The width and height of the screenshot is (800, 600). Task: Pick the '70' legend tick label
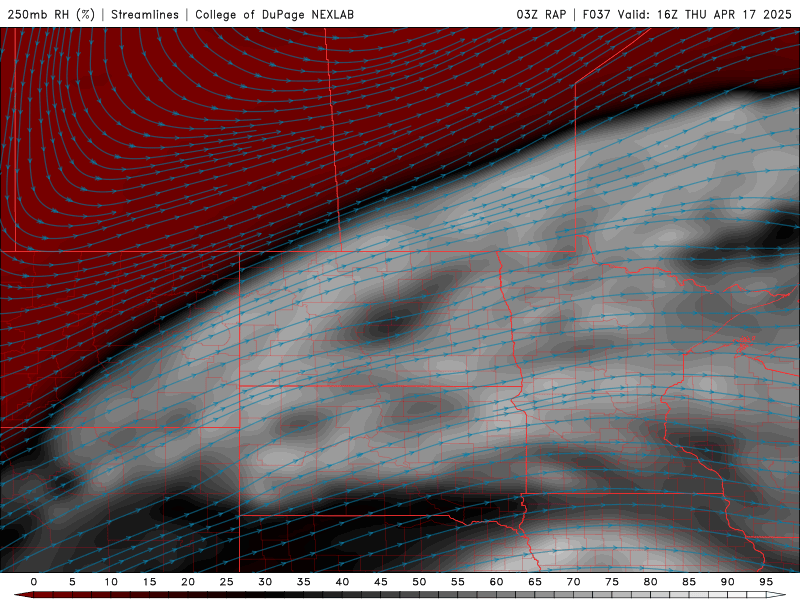coord(573,582)
